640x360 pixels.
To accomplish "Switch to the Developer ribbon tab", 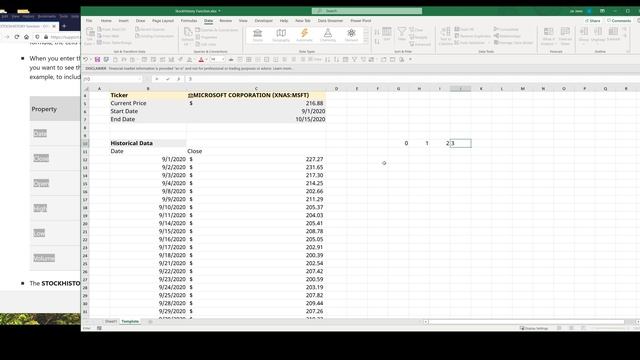I will click(x=264, y=20).
